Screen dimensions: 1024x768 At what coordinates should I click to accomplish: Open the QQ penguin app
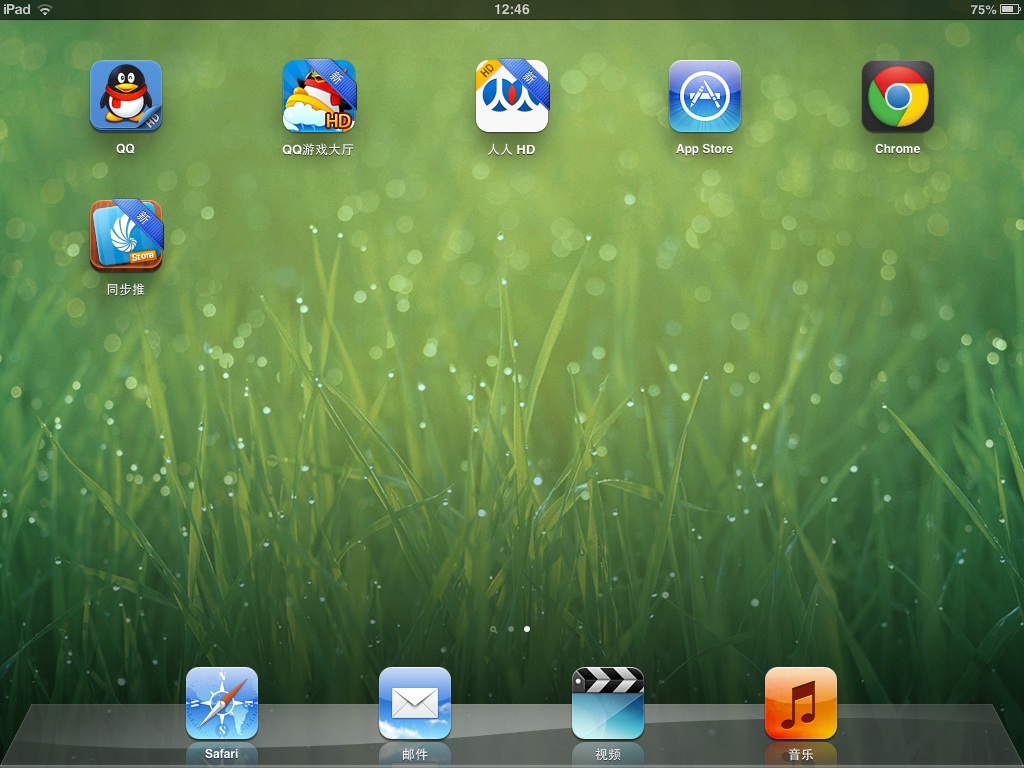[125, 96]
